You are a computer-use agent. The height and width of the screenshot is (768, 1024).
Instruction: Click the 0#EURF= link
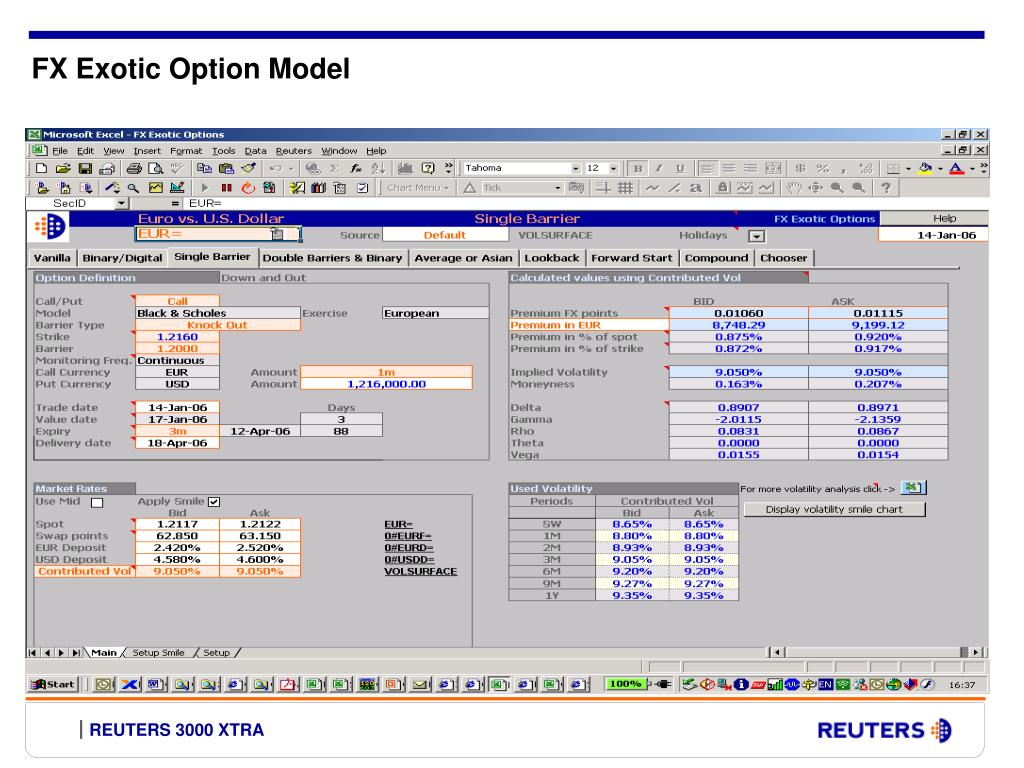point(408,536)
